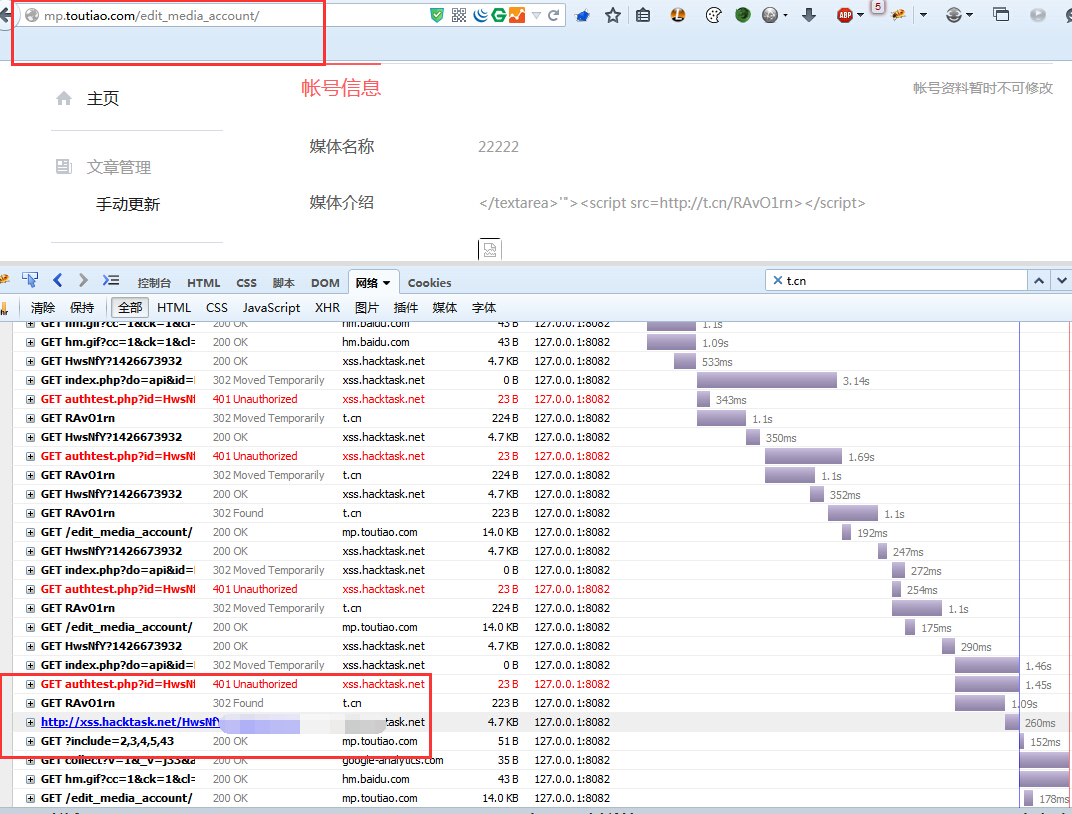The image size is (1072, 814).
Task: Select the HTML network request filter
Action: click(x=174, y=308)
